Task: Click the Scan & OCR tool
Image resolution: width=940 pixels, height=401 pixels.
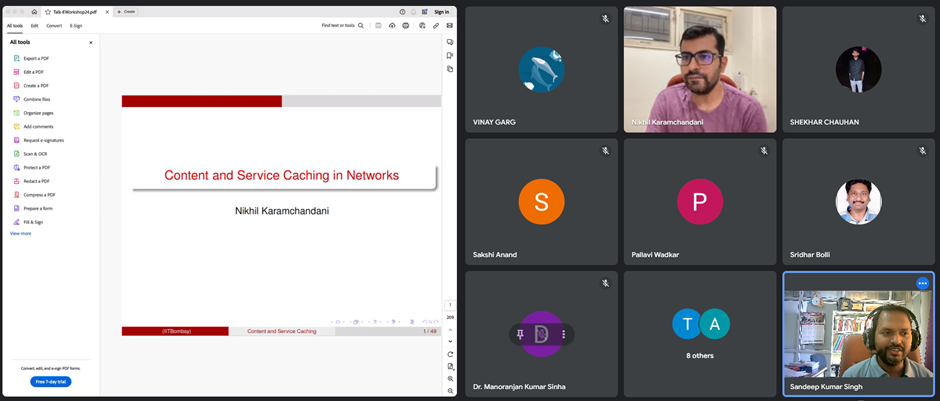Action: pyautogui.click(x=35, y=154)
